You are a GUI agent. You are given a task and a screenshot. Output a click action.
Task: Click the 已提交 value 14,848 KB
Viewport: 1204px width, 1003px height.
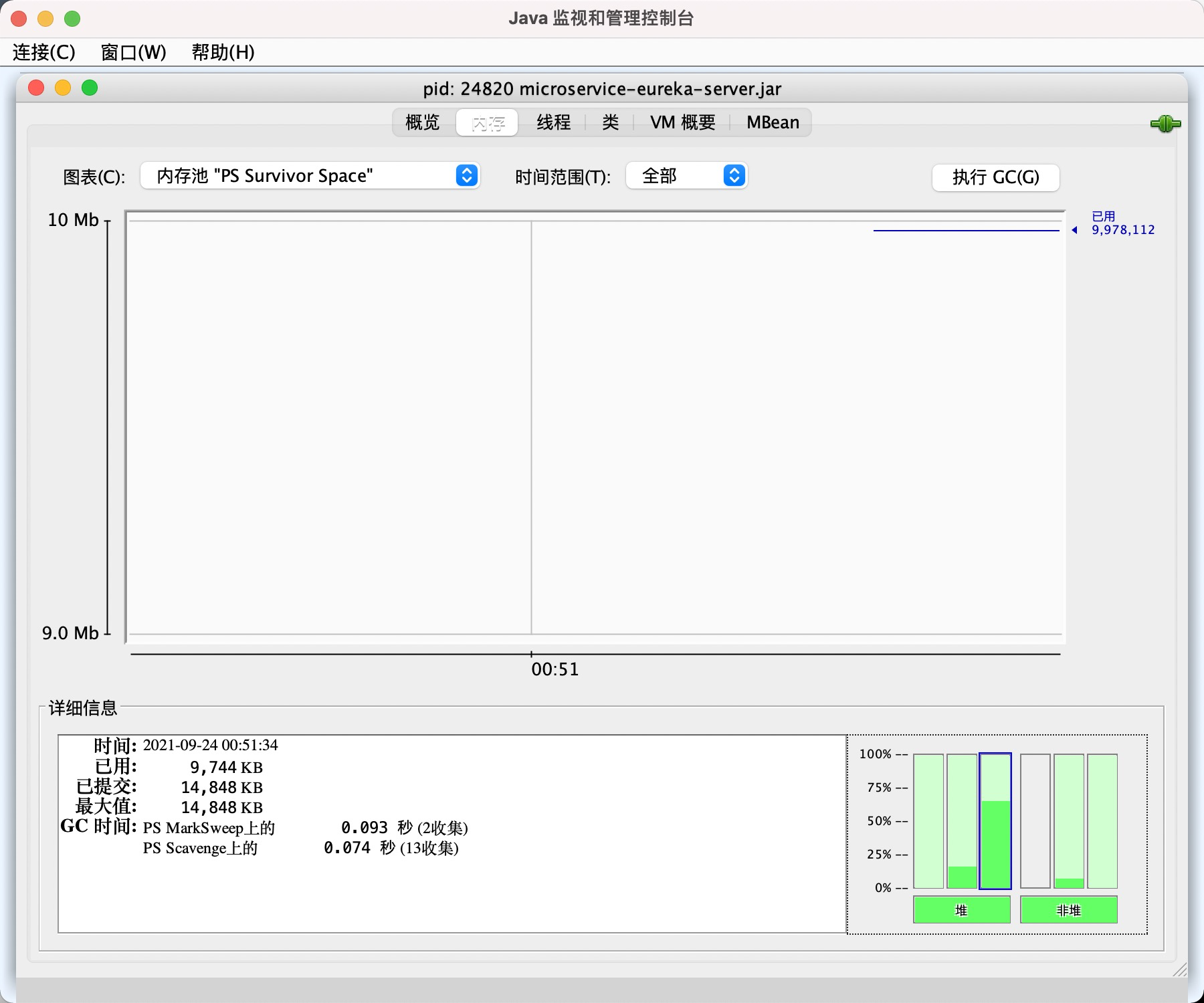221,787
